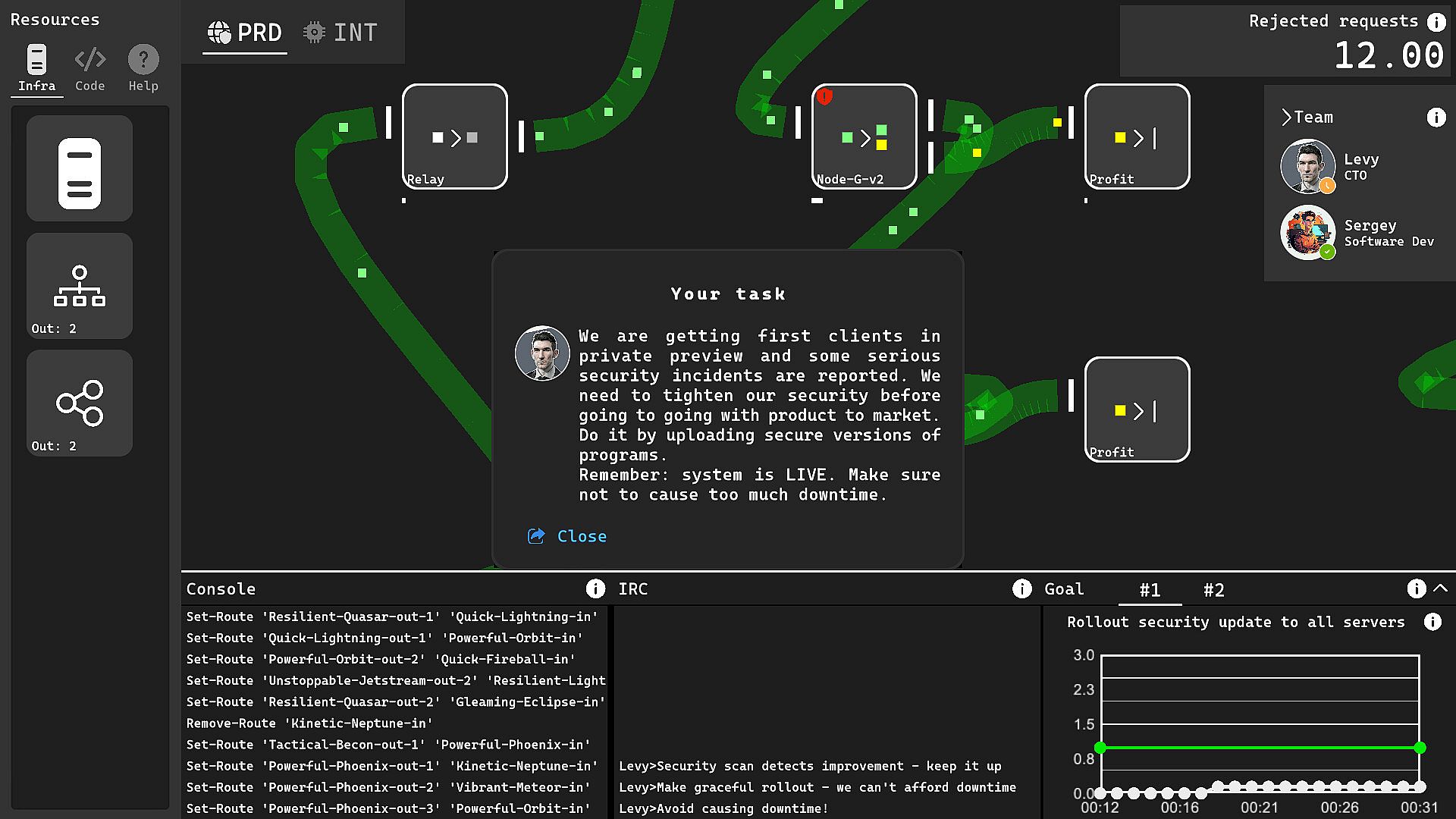Screen dimensions: 1456x819
Task: Click the Relay node on canvas
Action: tap(454, 136)
